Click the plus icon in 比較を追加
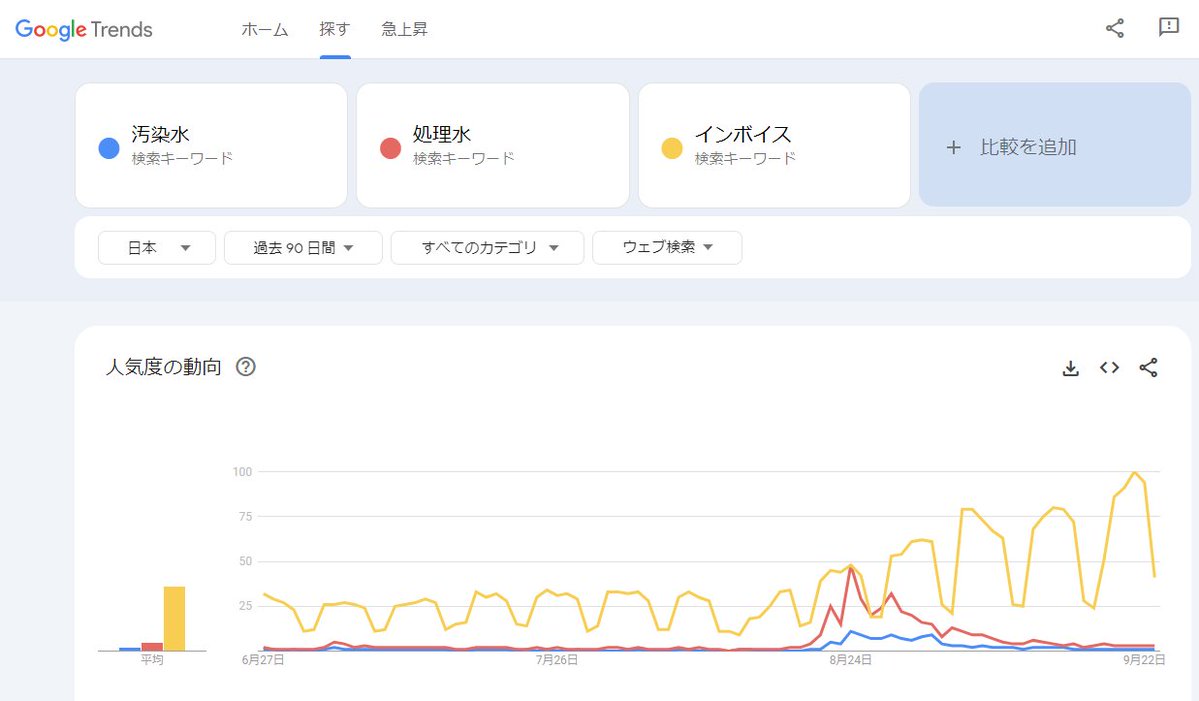1199x701 pixels. tap(954, 148)
